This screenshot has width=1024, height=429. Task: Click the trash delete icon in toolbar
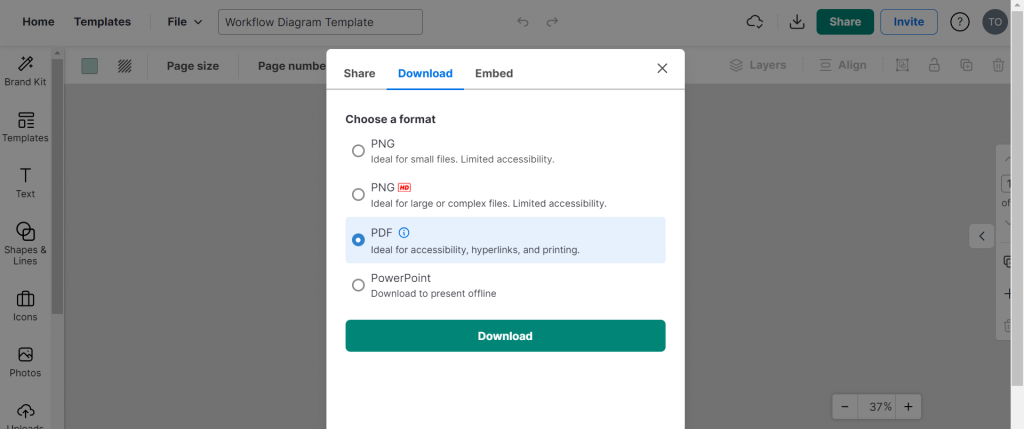tap(998, 65)
